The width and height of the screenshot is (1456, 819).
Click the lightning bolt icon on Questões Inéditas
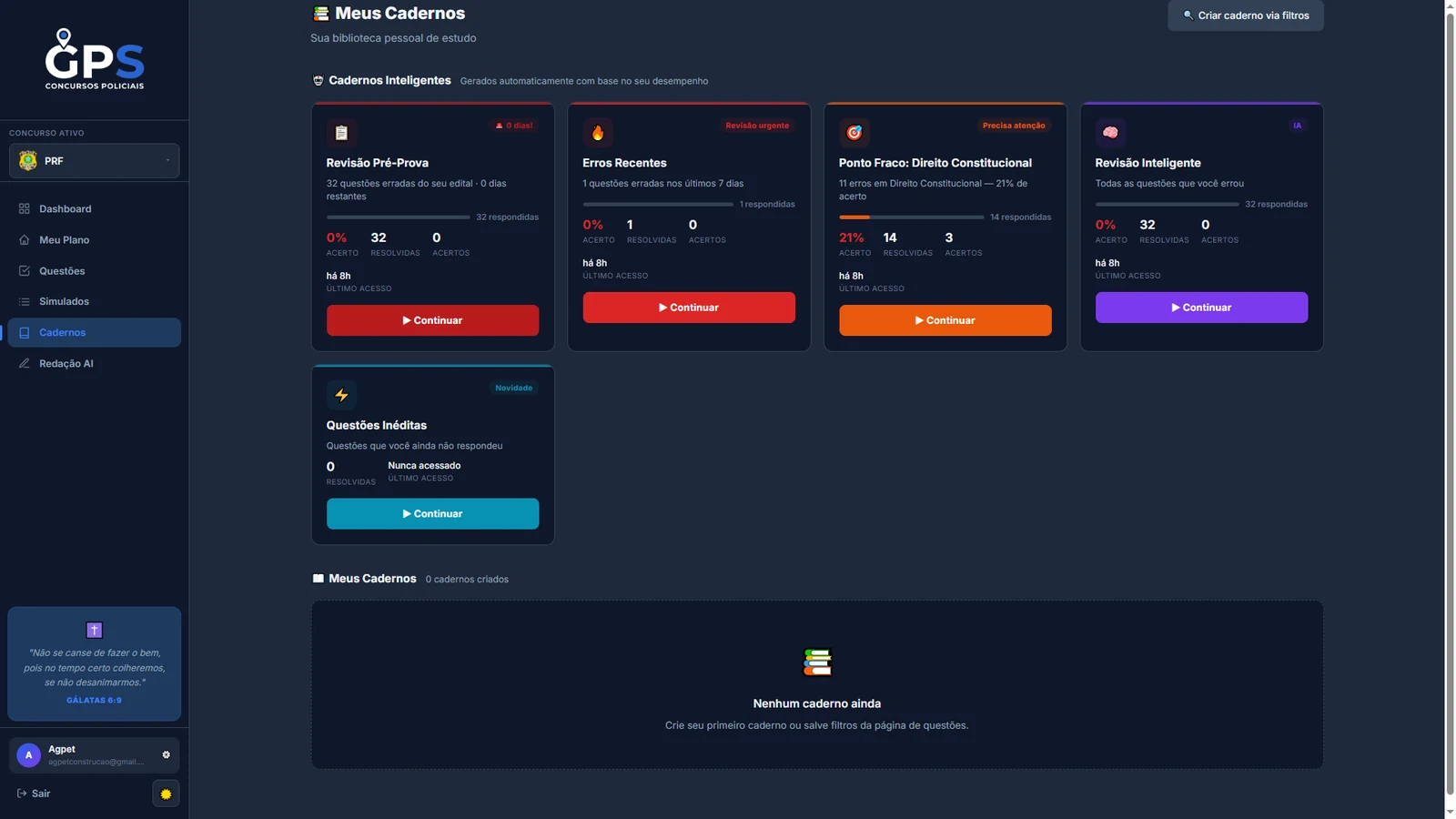pos(341,395)
